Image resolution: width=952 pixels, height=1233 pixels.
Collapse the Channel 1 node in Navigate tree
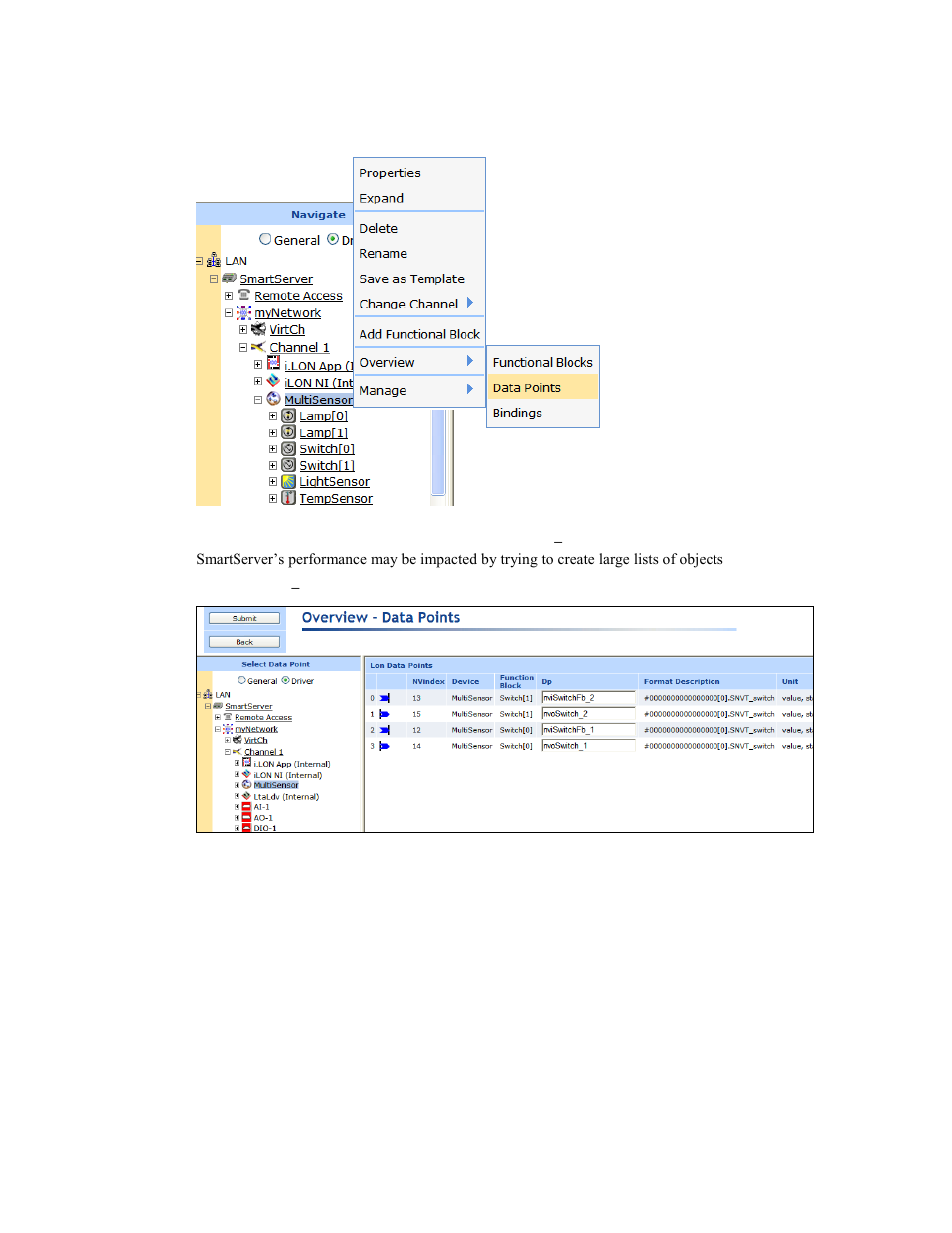243,347
